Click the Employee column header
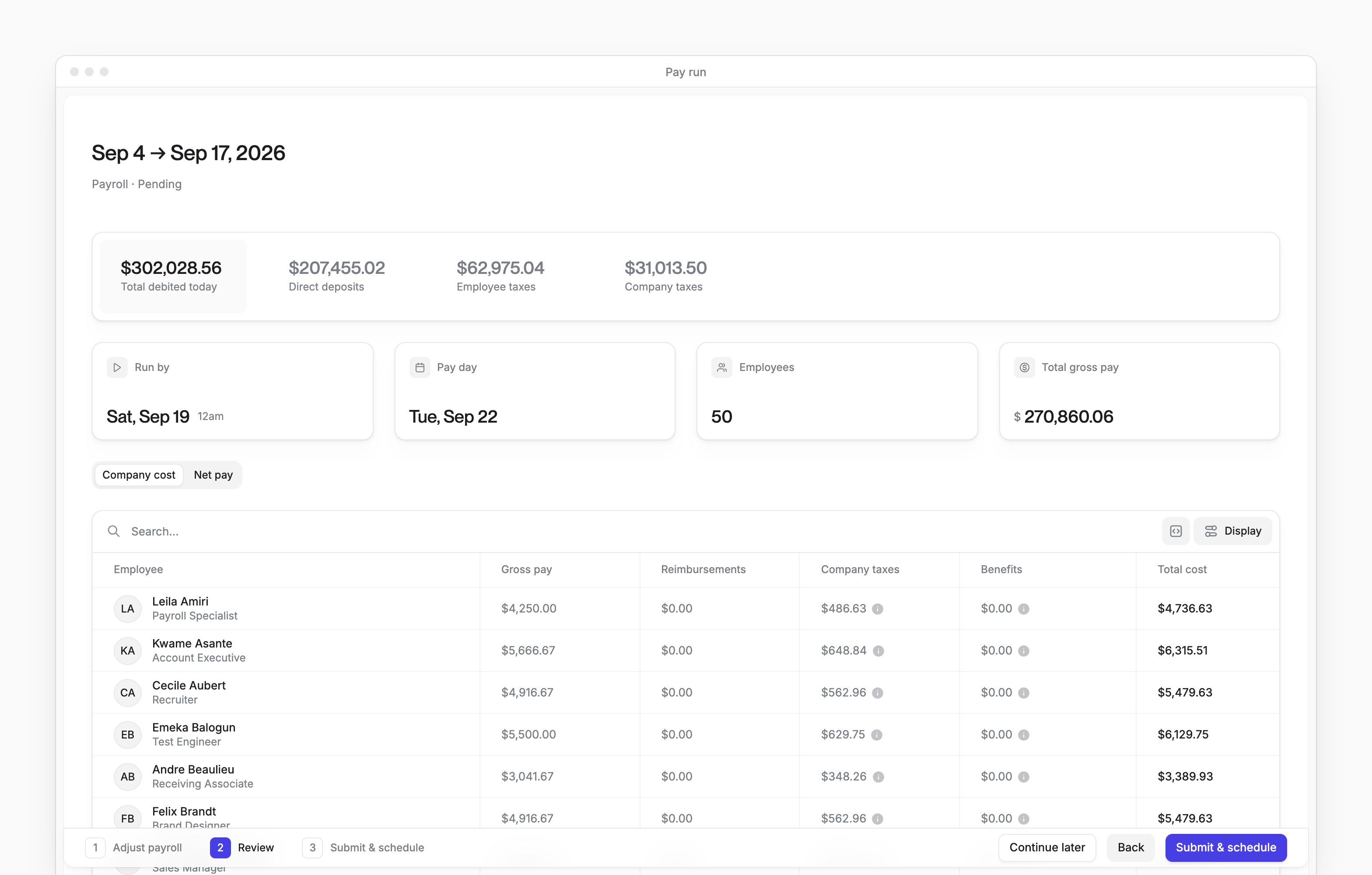Image resolution: width=1372 pixels, height=875 pixels. pos(138,569)
